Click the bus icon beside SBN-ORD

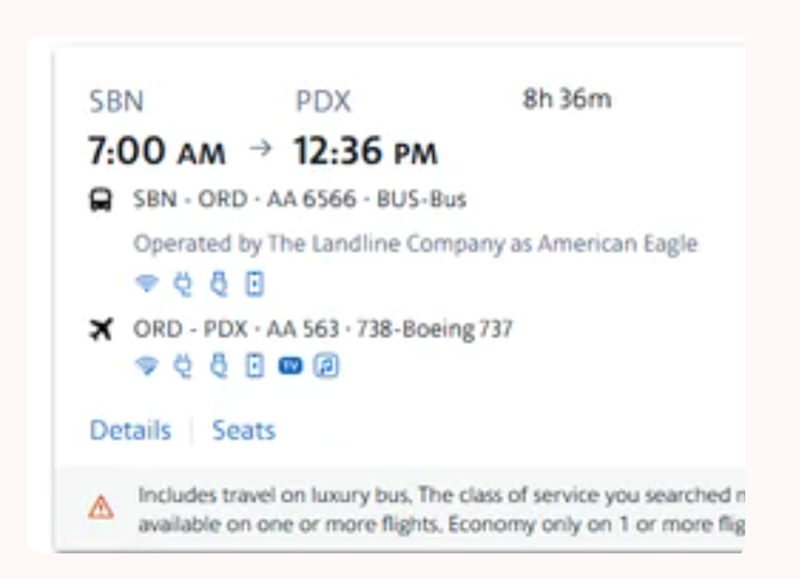103,198
